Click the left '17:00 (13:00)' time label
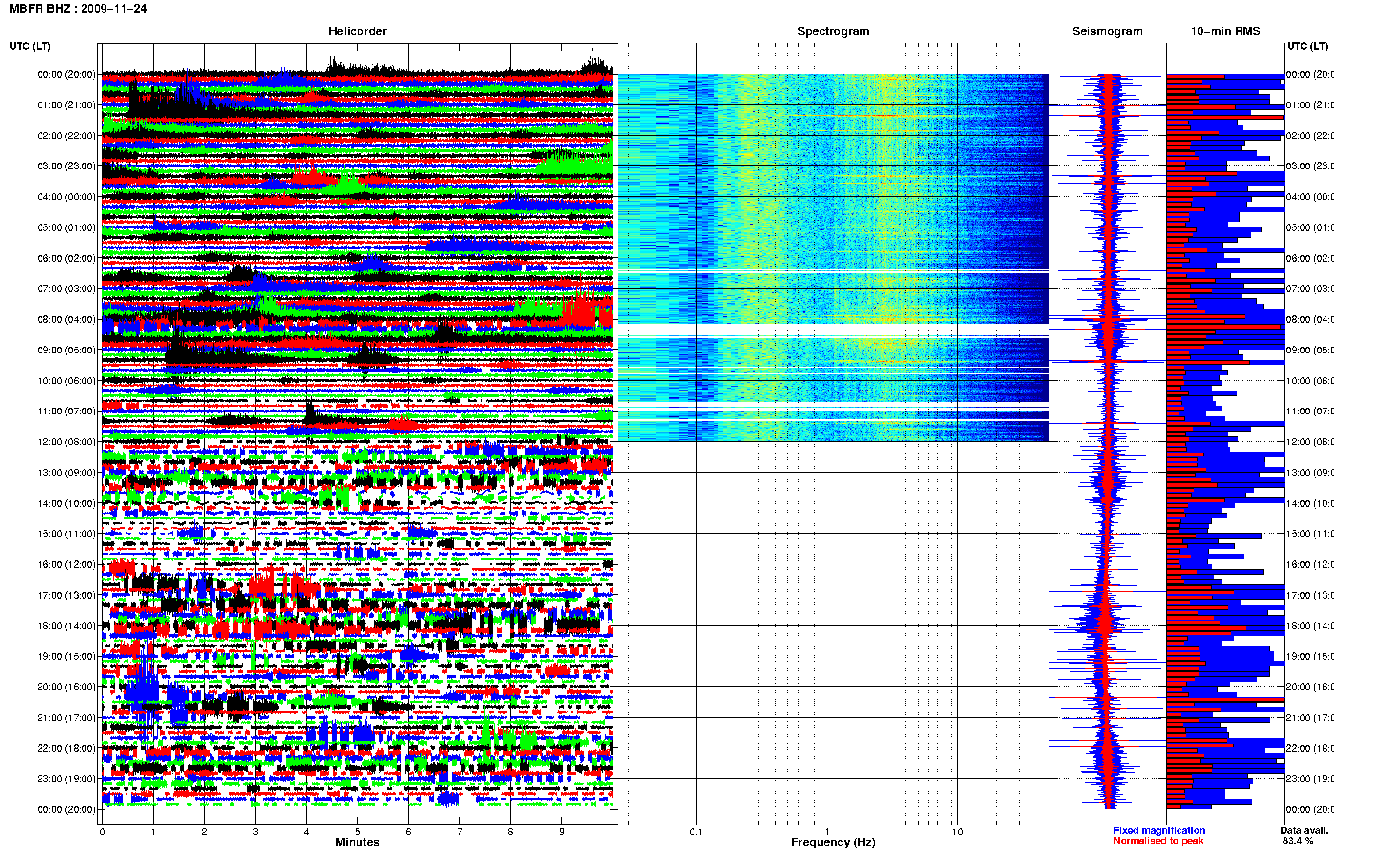 tap(66, 595)
